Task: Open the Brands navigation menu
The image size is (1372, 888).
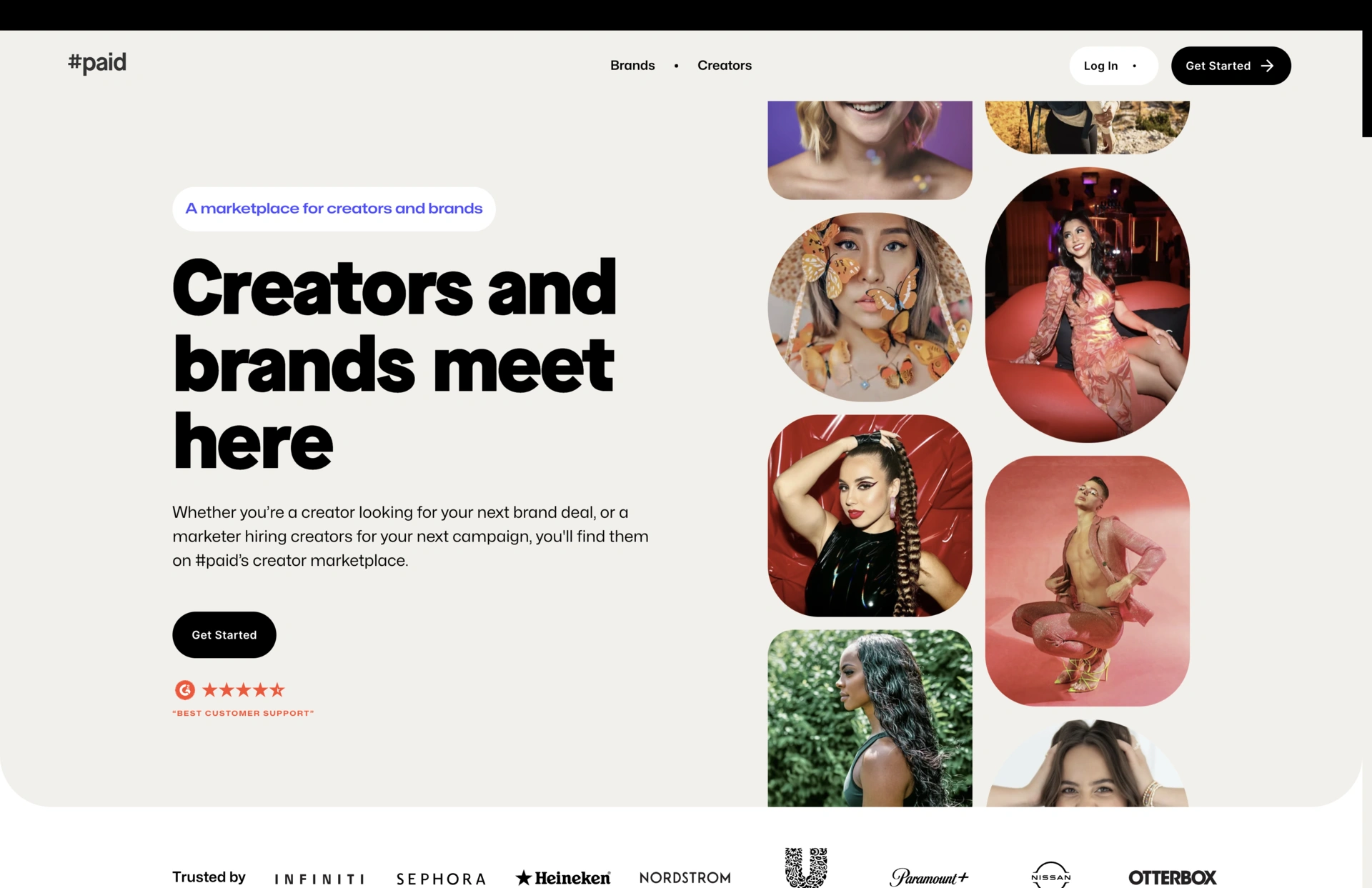Action: tap(632, 66)
